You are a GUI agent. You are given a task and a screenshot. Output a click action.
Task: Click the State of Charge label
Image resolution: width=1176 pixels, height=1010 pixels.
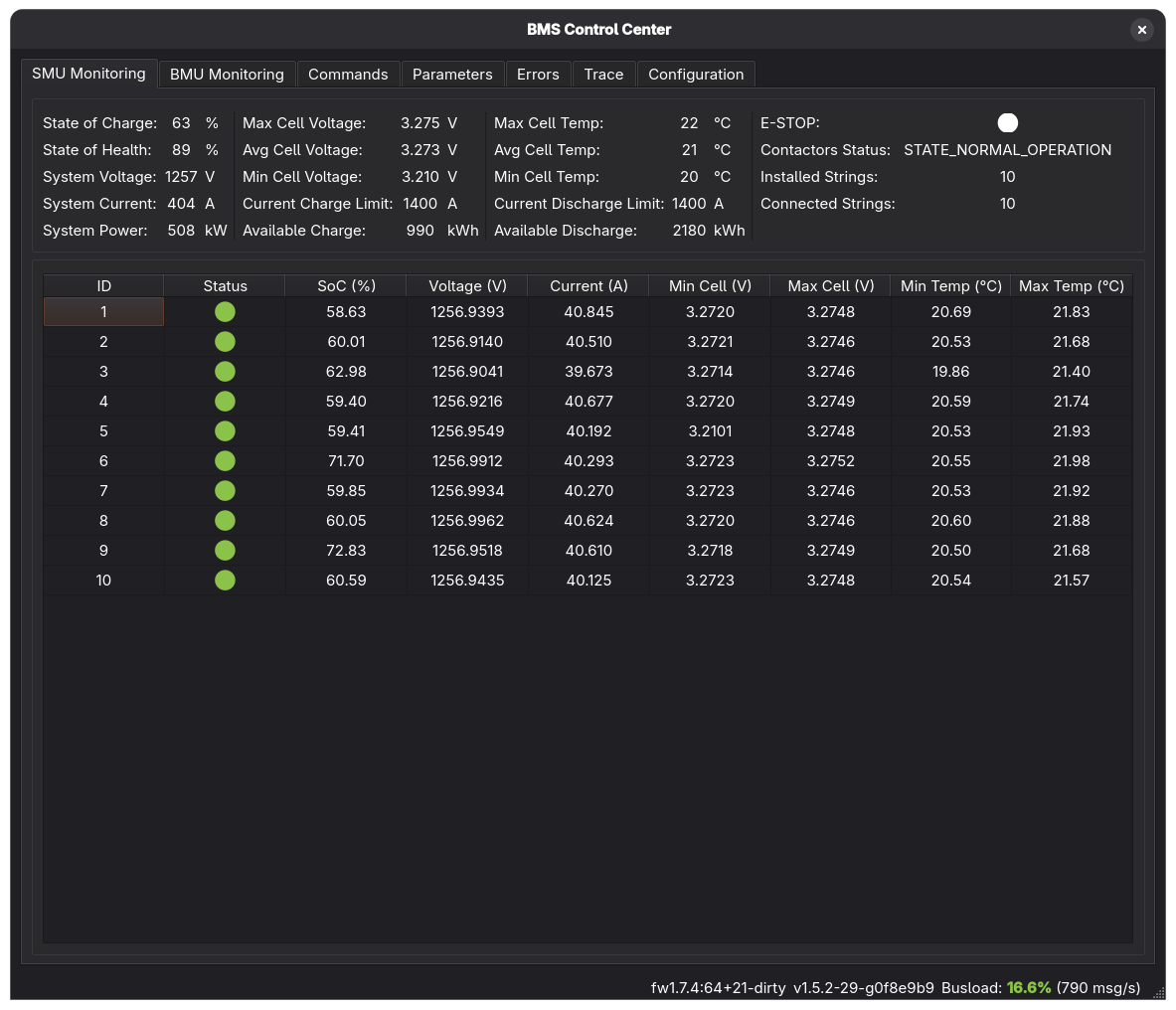click(x=99, y=123)
